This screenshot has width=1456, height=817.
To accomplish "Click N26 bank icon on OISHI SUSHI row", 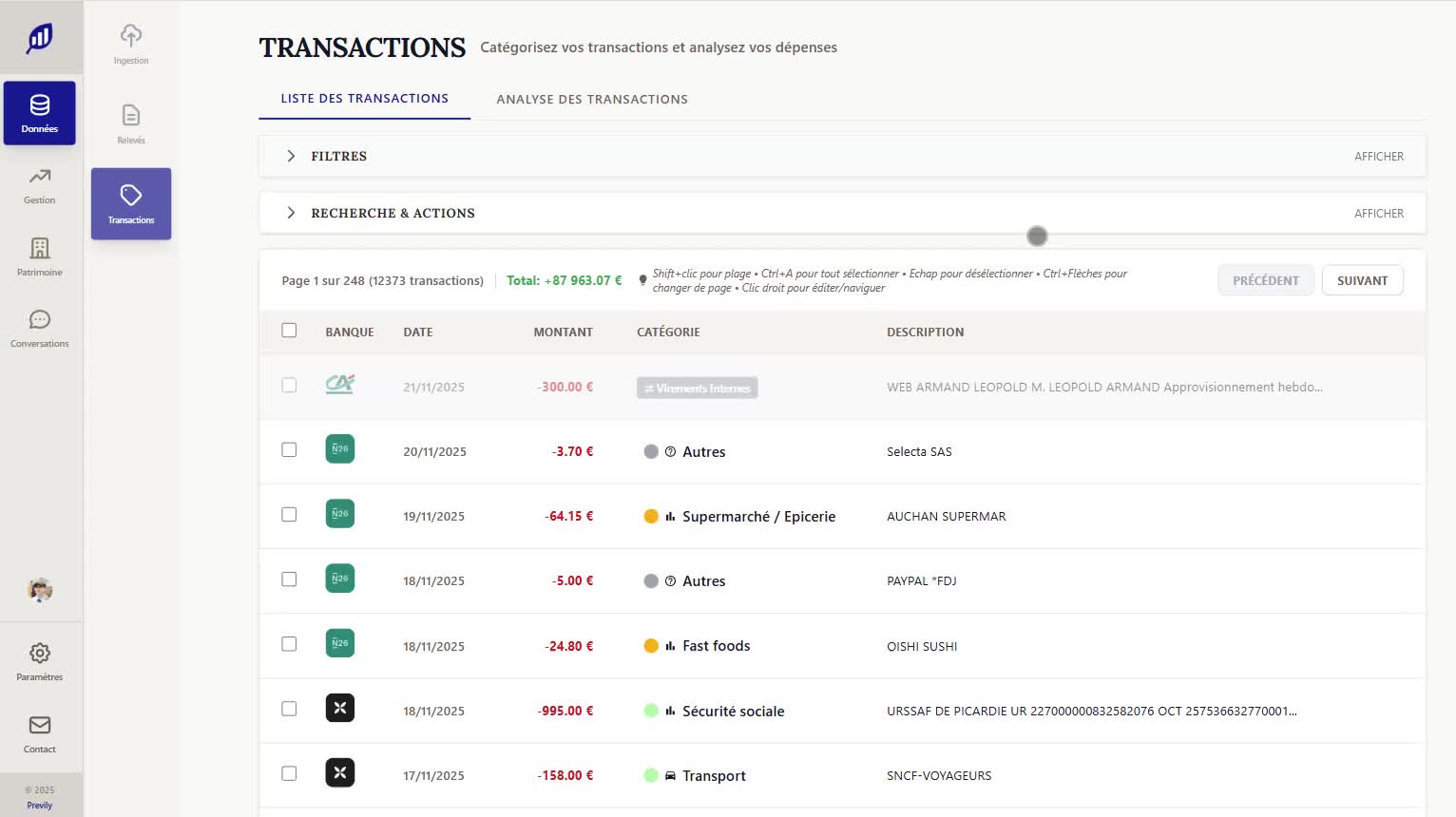I will pyautogui.click(x=339, y=643).
